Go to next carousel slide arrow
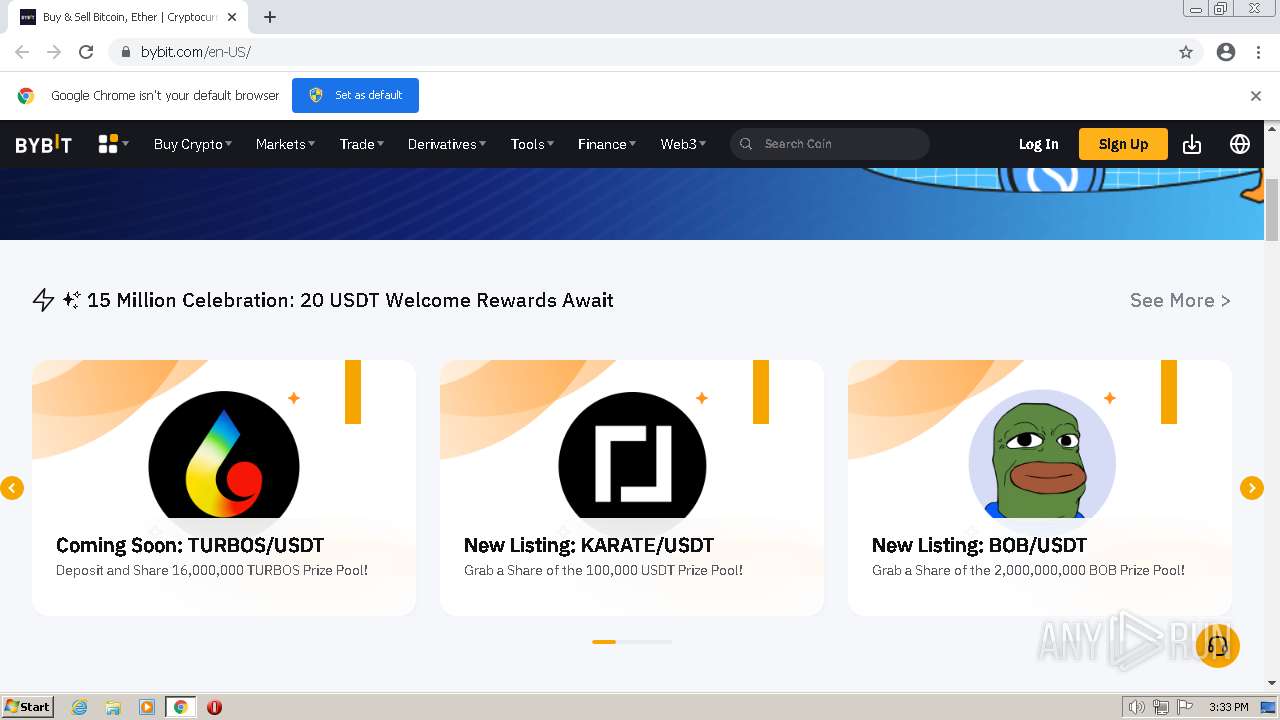Viewport: 1280px width, 720px height. 1252,488
